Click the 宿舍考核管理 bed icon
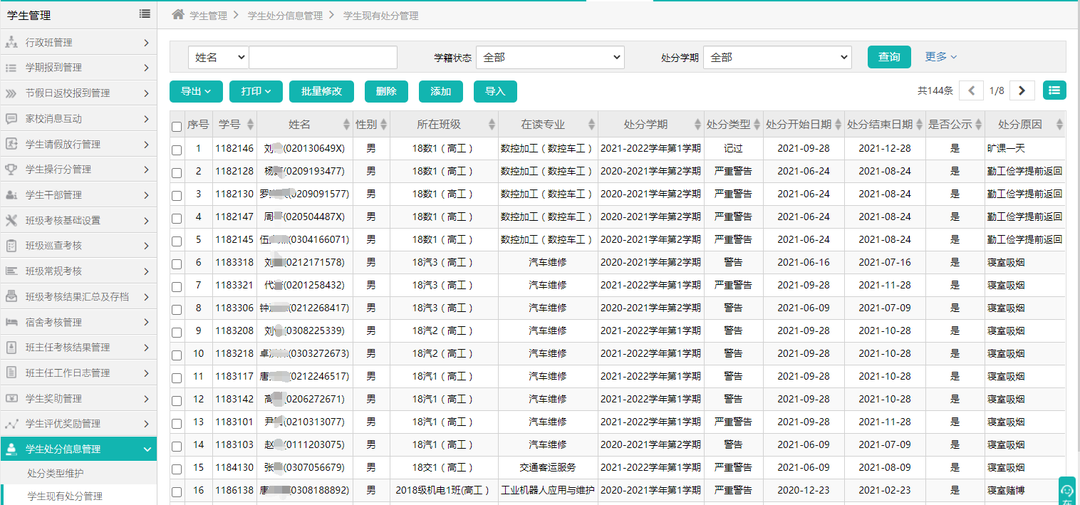 pyautogui.click(x=12, y=322)
